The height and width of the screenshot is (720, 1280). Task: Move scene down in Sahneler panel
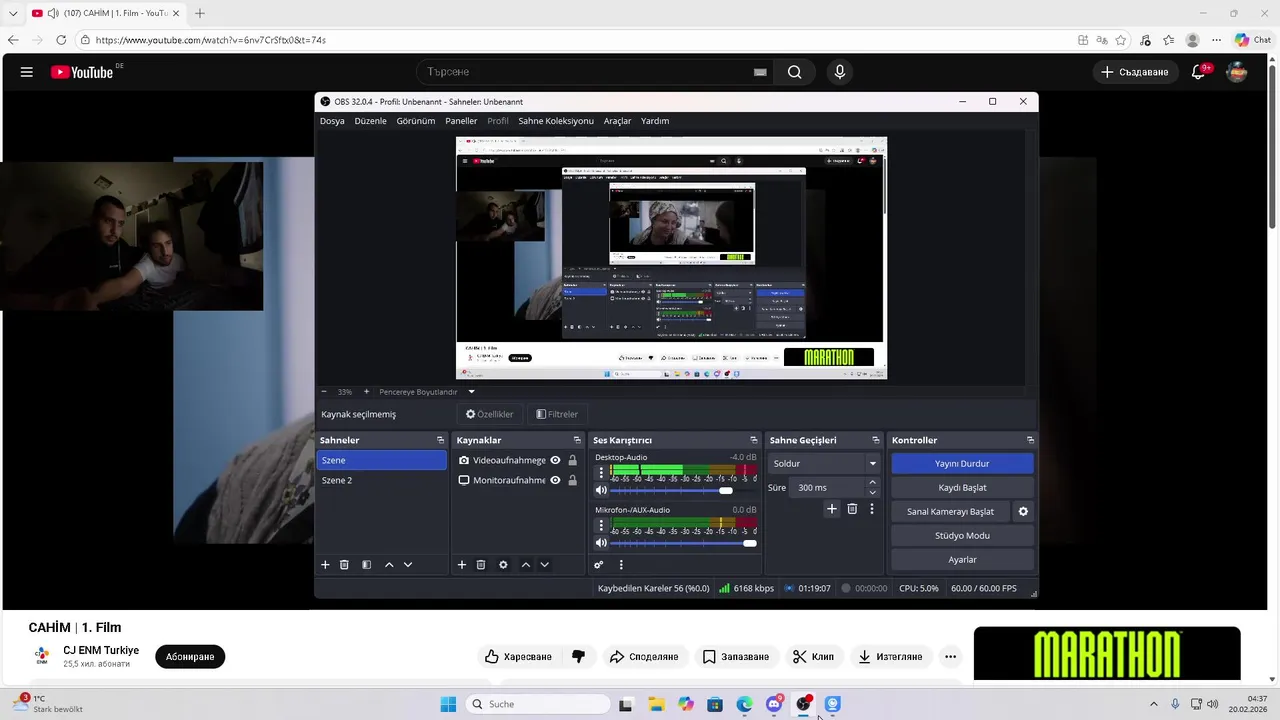click(x=408, y=565)
